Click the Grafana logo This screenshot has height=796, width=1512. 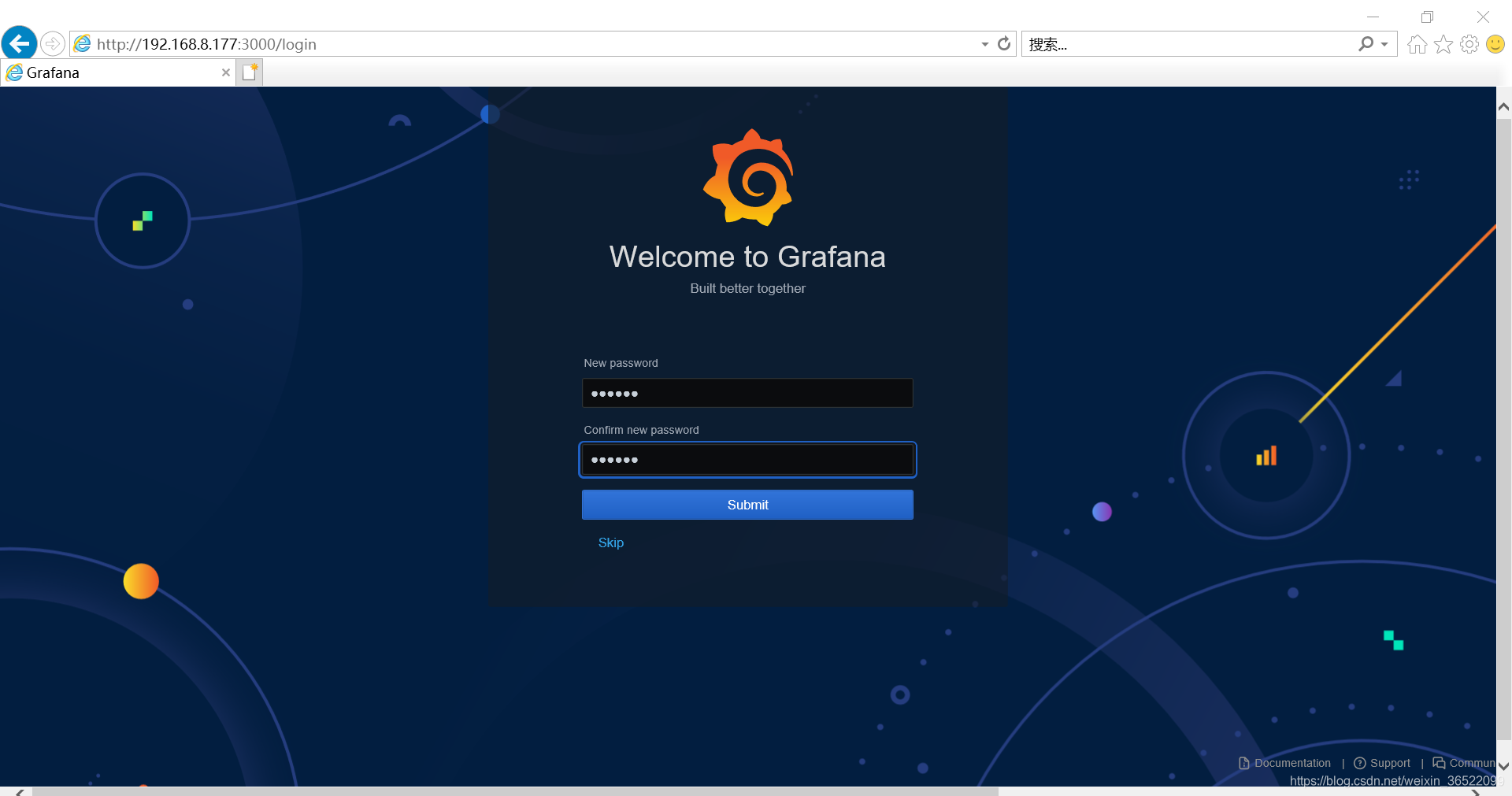[x=748, y=178]
